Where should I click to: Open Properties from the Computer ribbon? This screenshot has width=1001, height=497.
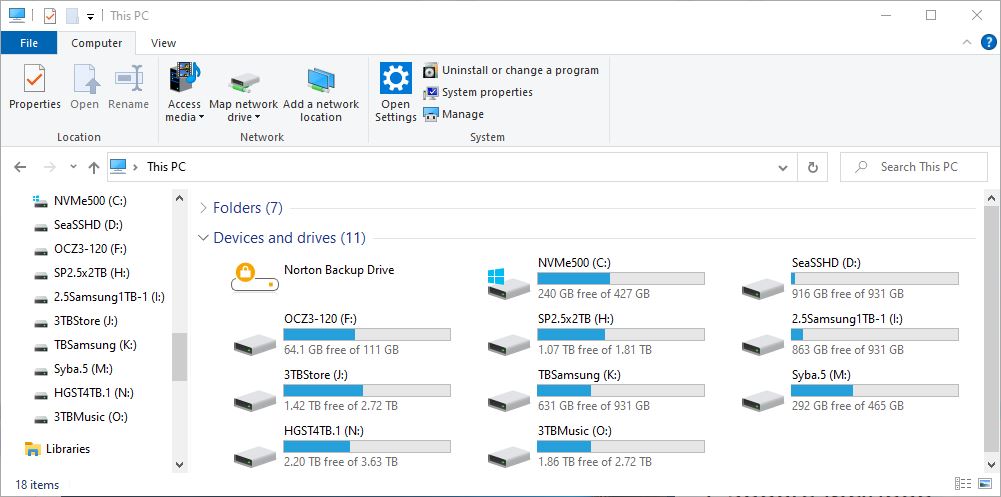pyautogui.click(x=34, y=87)
